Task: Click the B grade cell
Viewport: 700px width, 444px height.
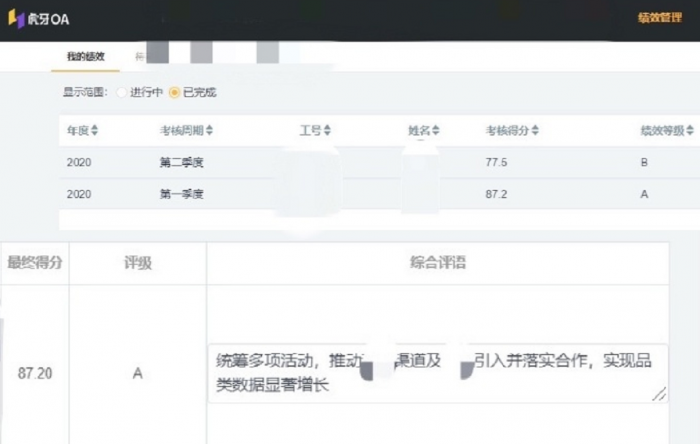Action: 644,162
